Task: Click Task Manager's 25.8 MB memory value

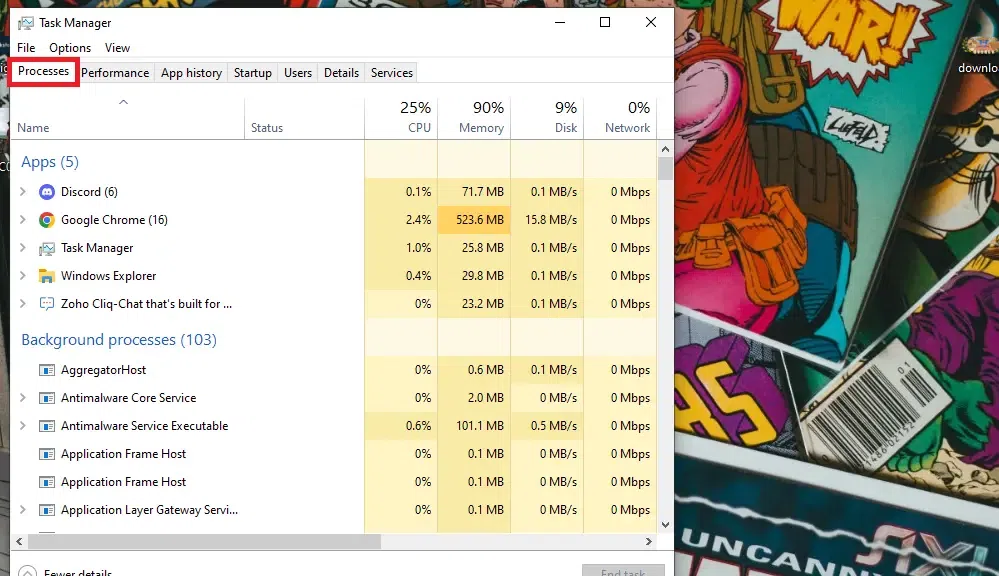Action: 483,248
